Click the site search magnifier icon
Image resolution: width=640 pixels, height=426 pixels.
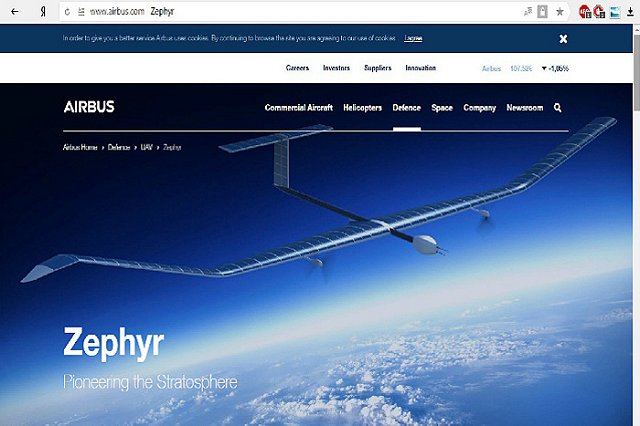pos(558,108)
